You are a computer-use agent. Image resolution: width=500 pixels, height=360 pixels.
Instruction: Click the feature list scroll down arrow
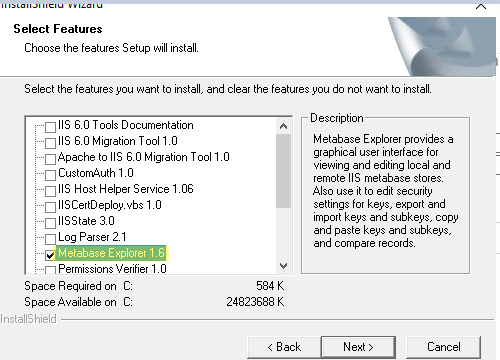pyautogui.click(x=284, y=266)
